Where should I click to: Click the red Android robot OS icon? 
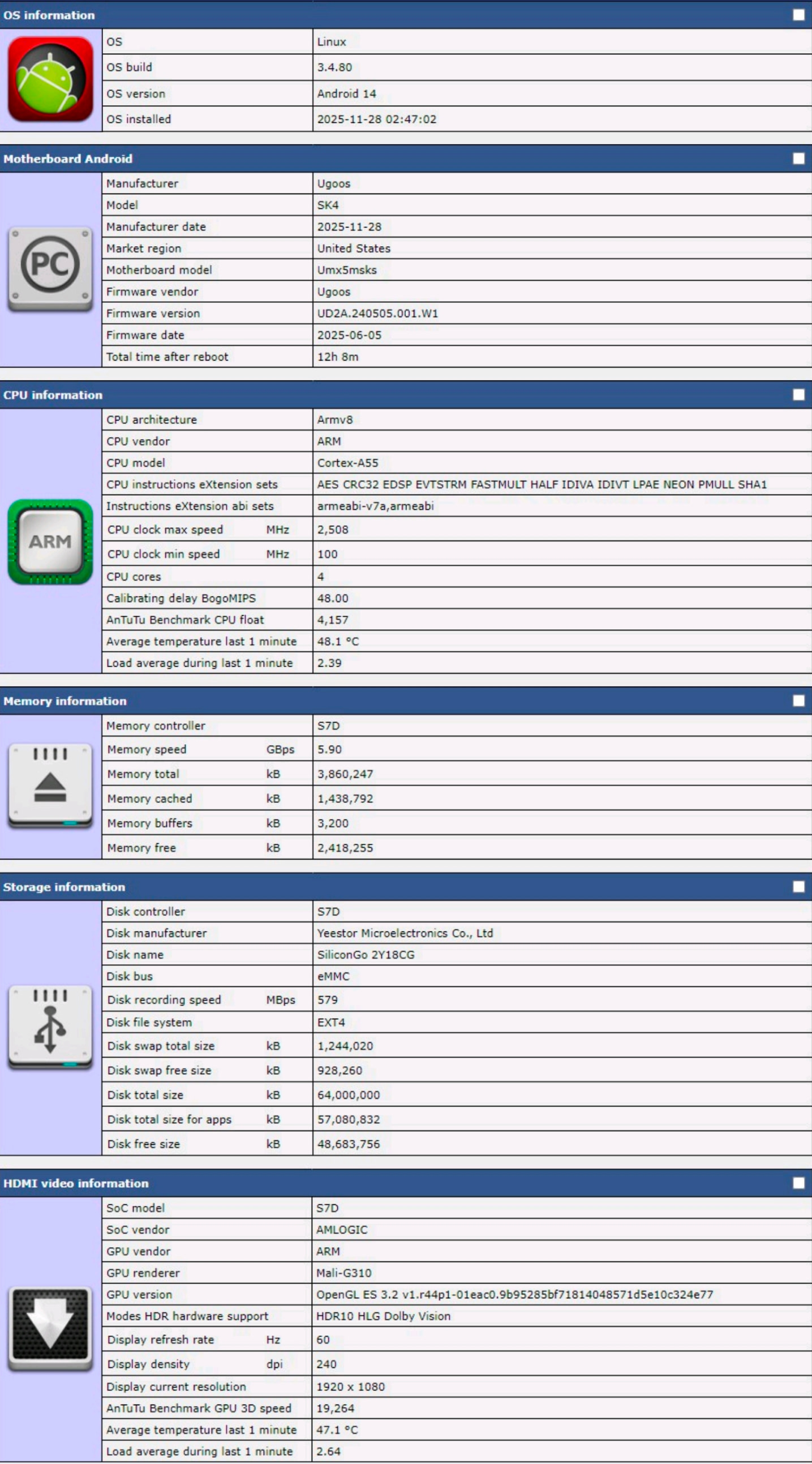[50, 79]
